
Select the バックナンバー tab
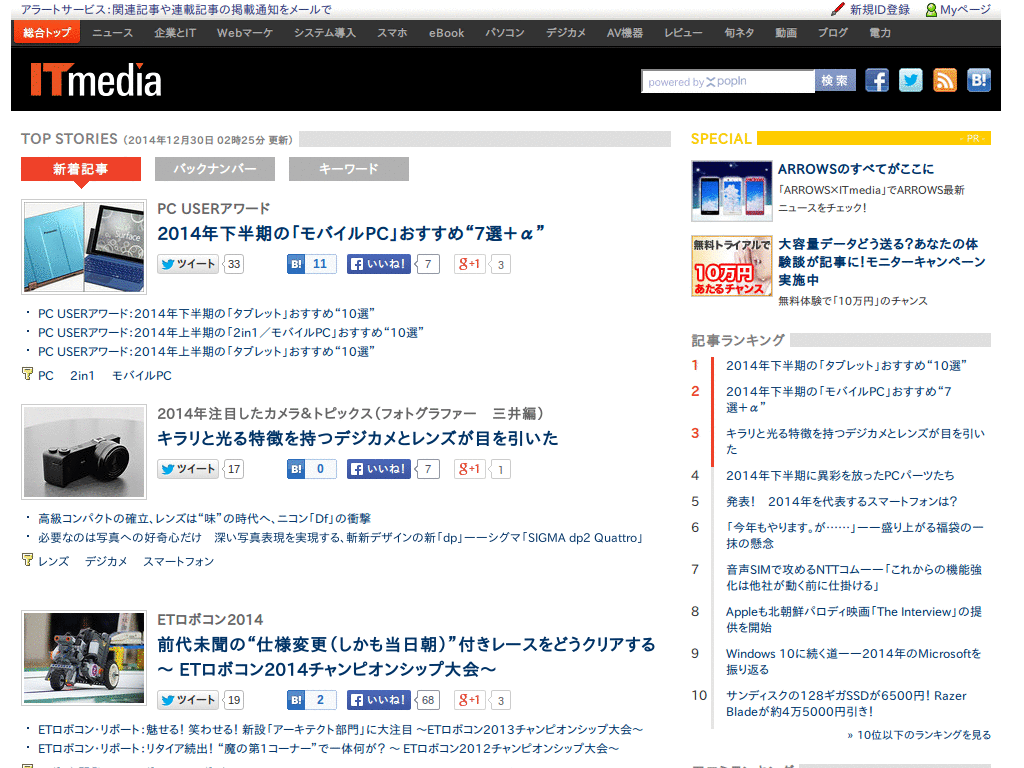(214, 169)
